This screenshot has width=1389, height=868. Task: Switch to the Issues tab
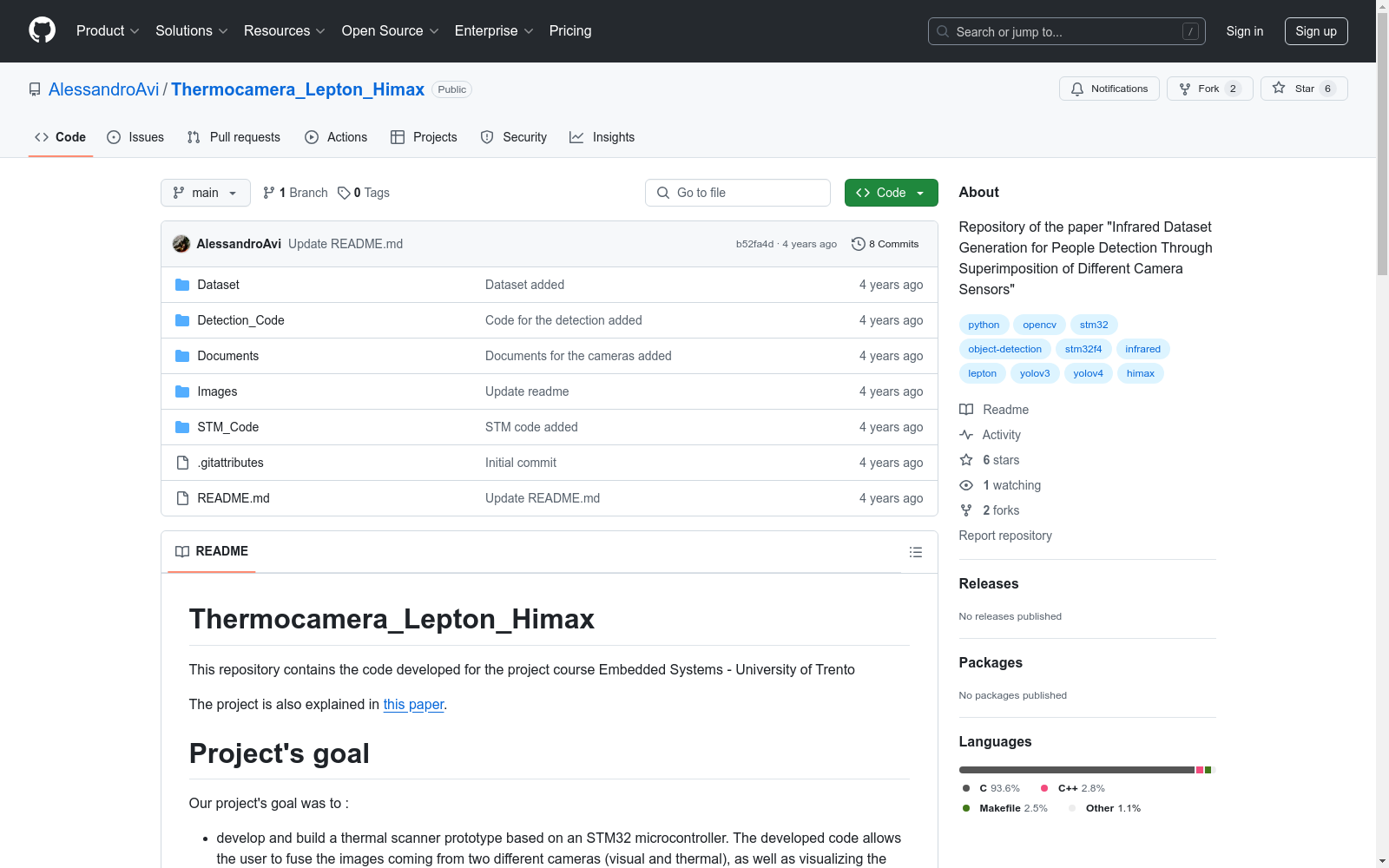pyautogui.click(x=135, y=137)
